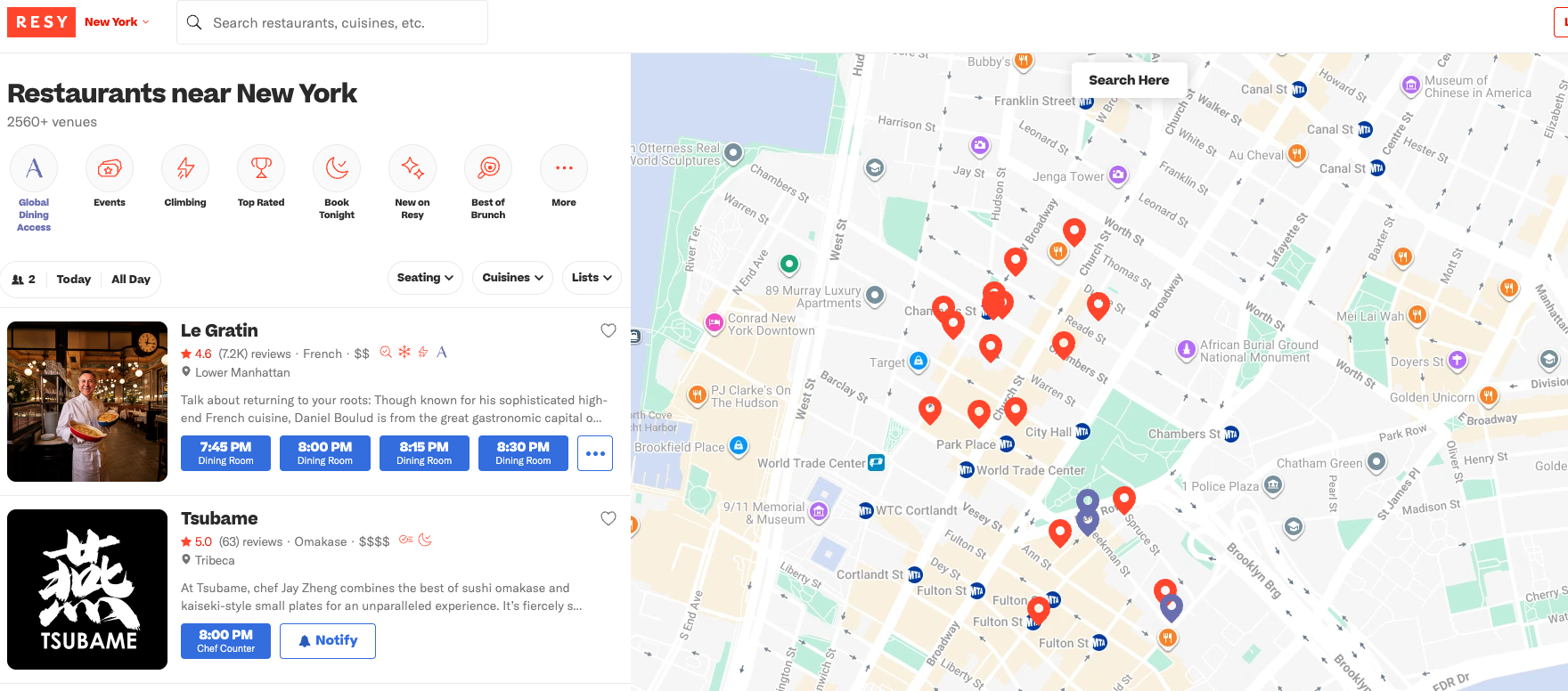This screenshot has width=1568, height=691.
Task: Click the search magnifier icon
Action: pyautogui.click(x=194, y=22)
